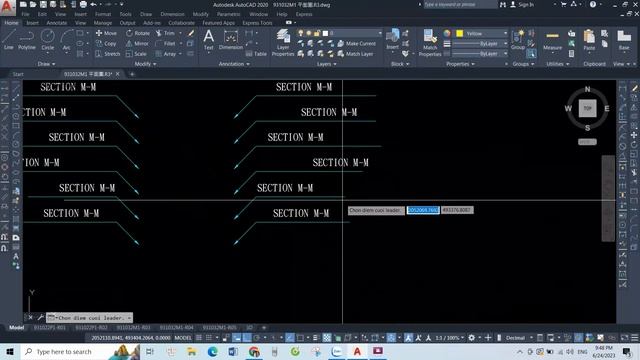The width and height of the screenshot is (640, 360).
Task: Click the Measure tool
Action: coord(552,40)
